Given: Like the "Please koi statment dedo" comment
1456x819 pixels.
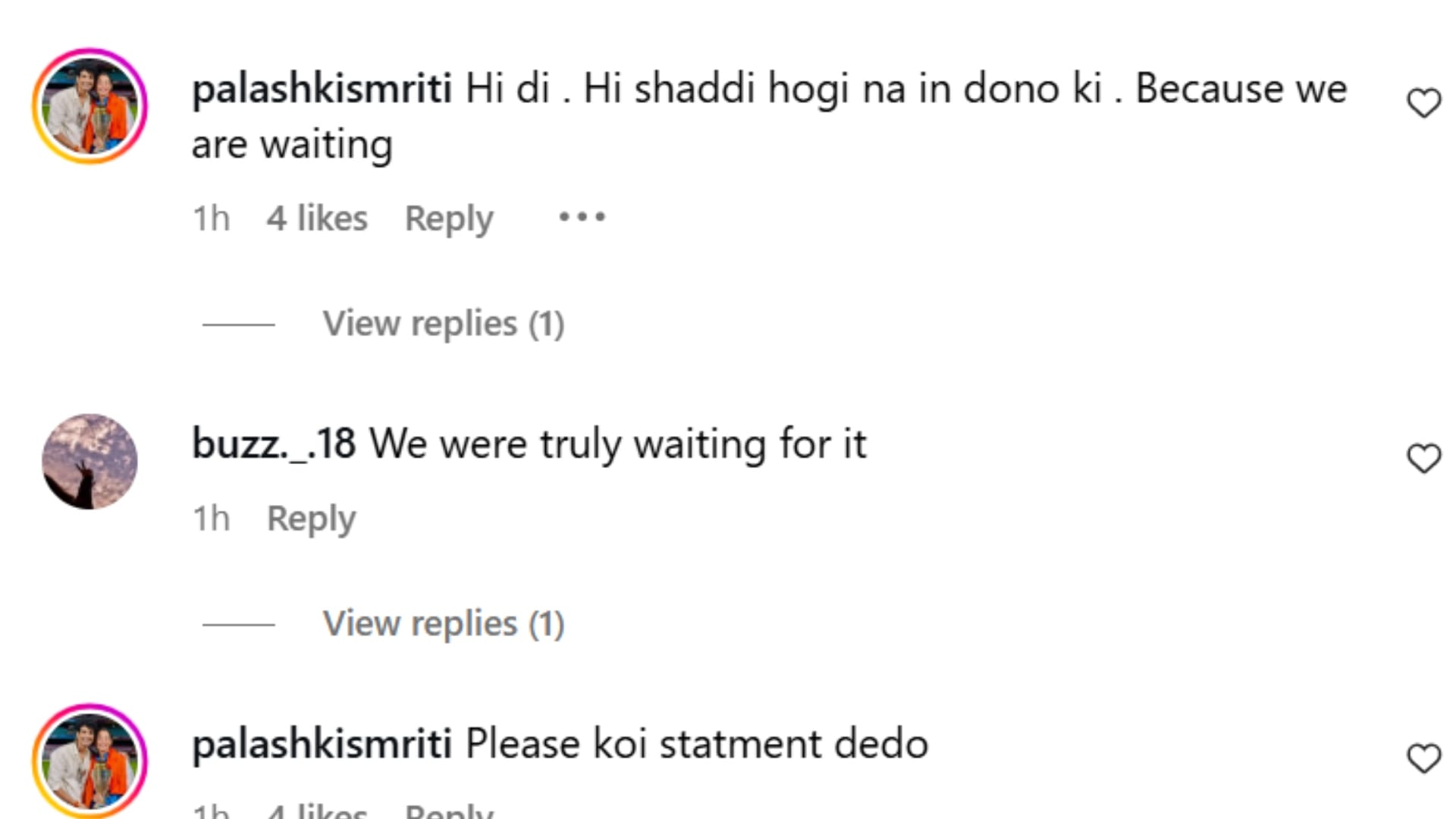Looking at the screenshot, I should [1423, 758].
